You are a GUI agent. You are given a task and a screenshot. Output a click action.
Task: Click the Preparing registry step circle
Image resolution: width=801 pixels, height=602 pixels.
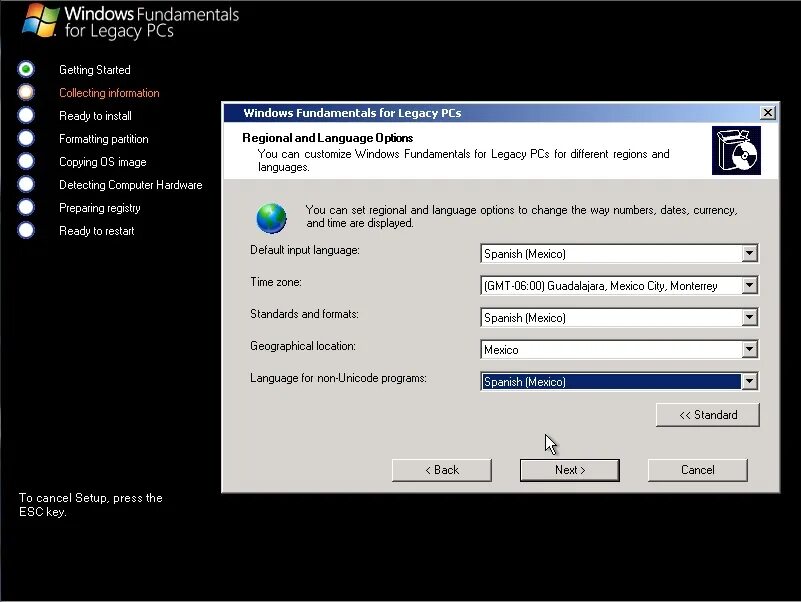pos(26,208)
